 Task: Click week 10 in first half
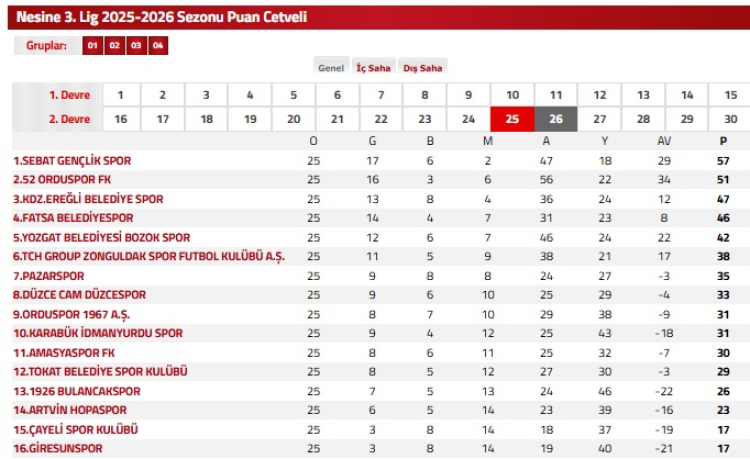click(512, 95)
